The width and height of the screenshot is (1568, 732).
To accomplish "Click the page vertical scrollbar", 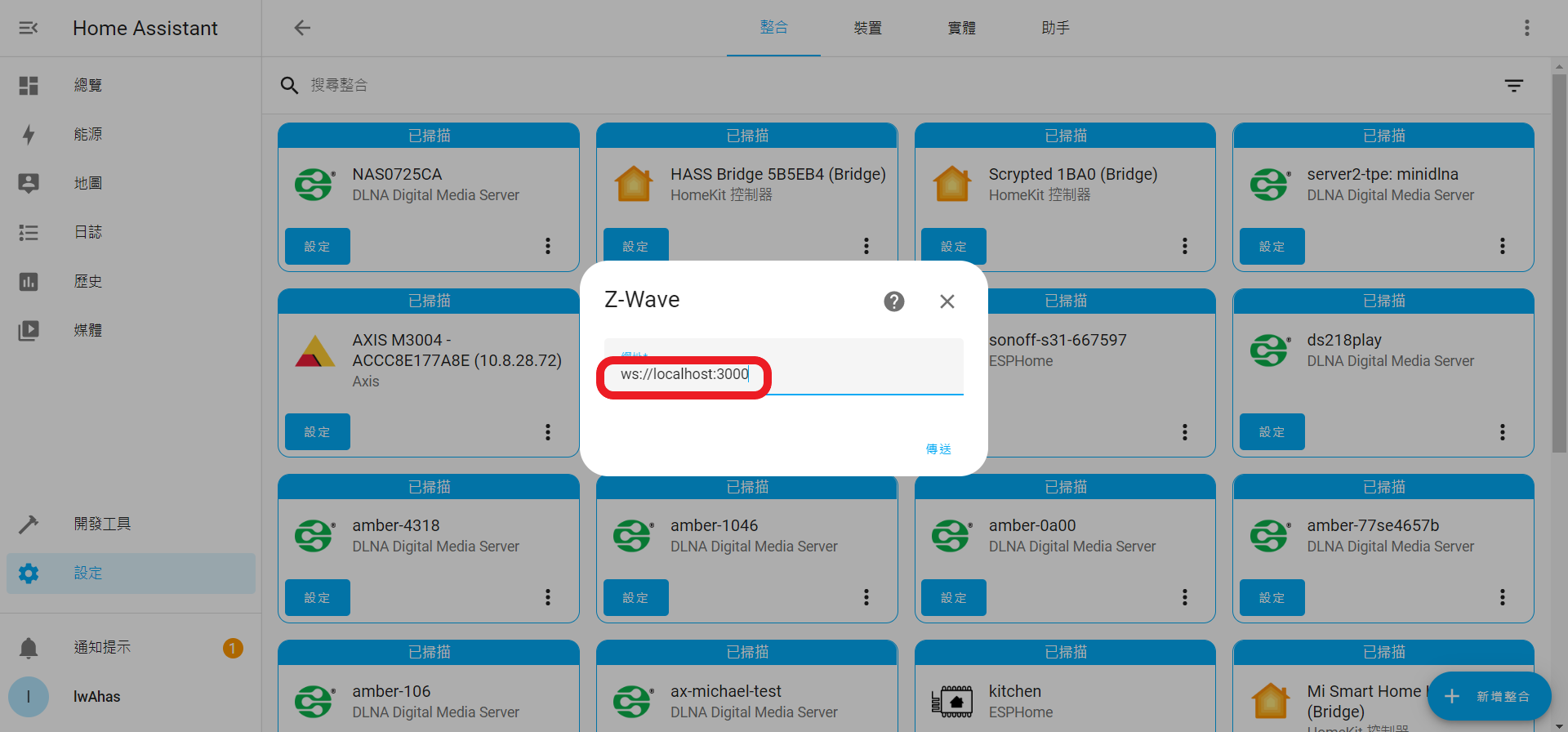I will (x=1559, y=261).
